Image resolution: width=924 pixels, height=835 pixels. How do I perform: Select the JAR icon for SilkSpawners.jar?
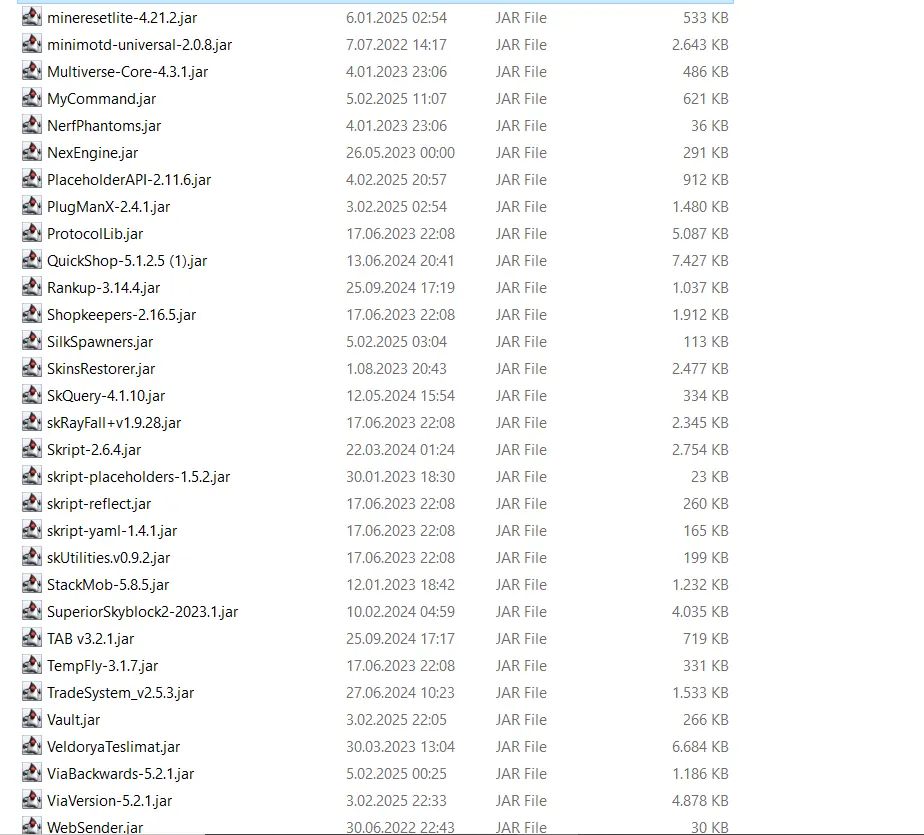click(32, 341)
